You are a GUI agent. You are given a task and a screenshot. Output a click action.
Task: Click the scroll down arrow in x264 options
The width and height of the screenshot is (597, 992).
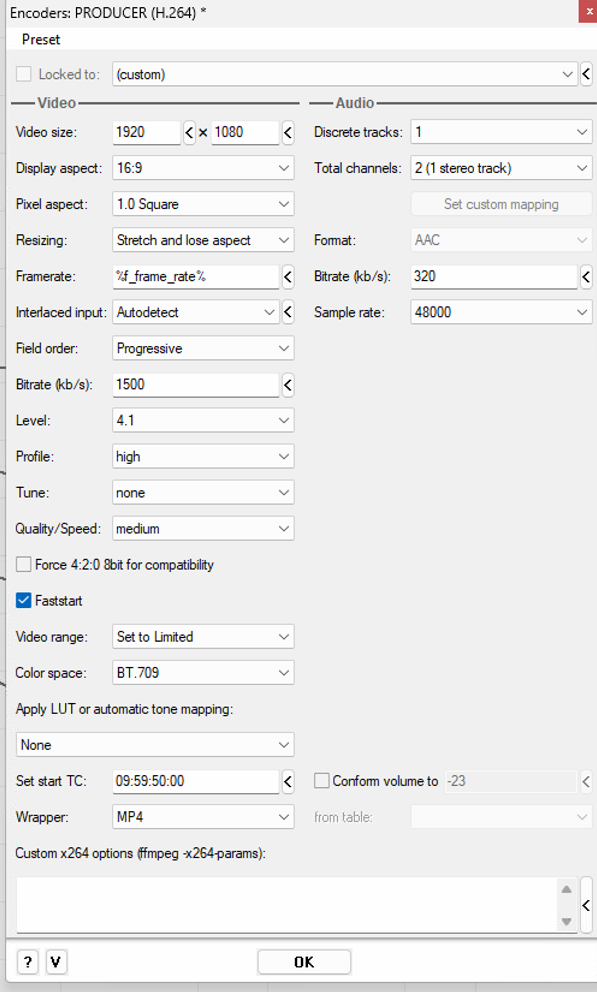point(567,921)
